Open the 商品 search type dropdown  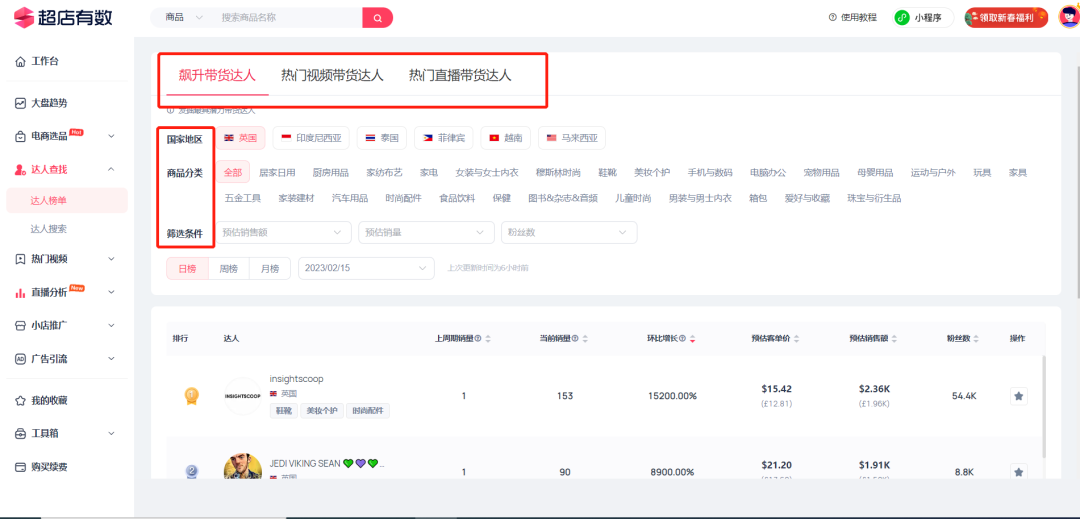[x=183, y=18]
